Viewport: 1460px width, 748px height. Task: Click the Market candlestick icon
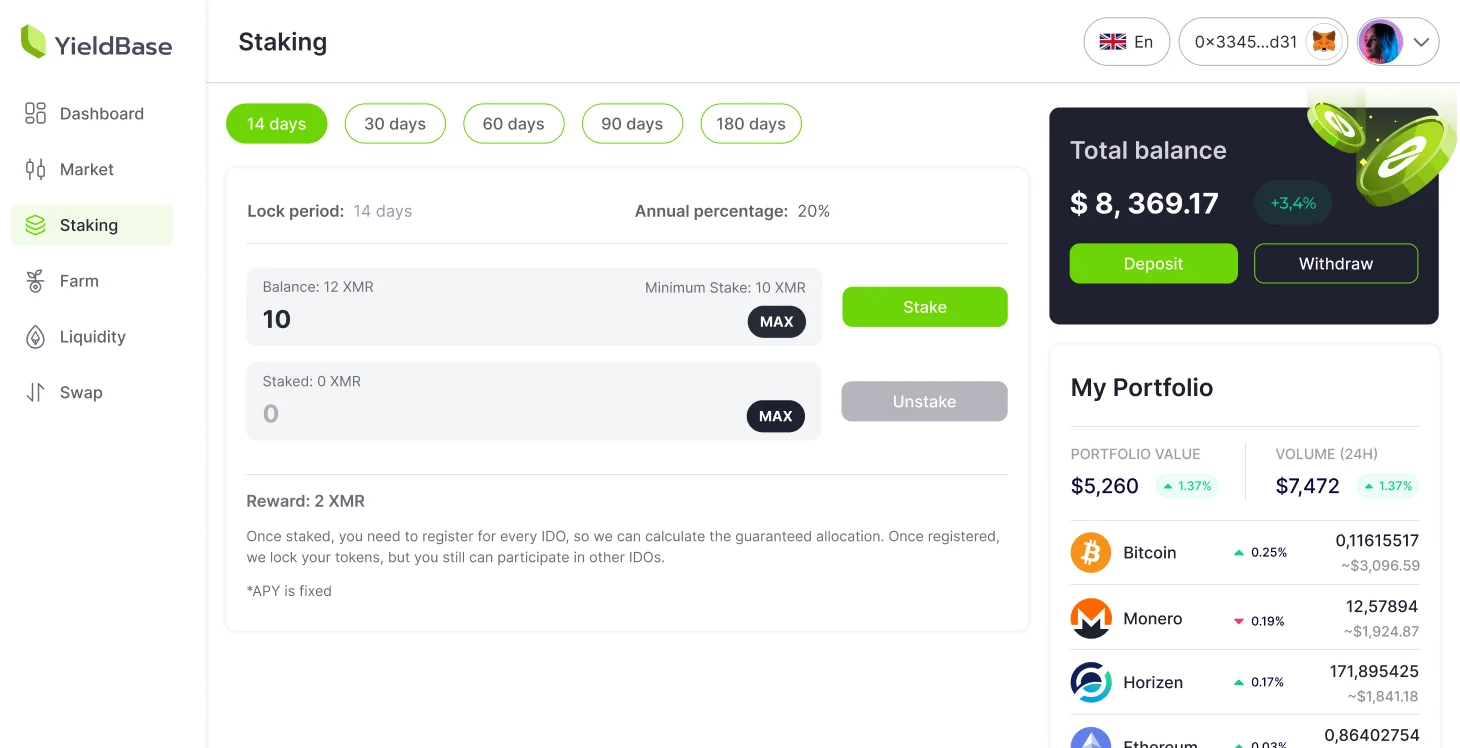tap(35, 169)
